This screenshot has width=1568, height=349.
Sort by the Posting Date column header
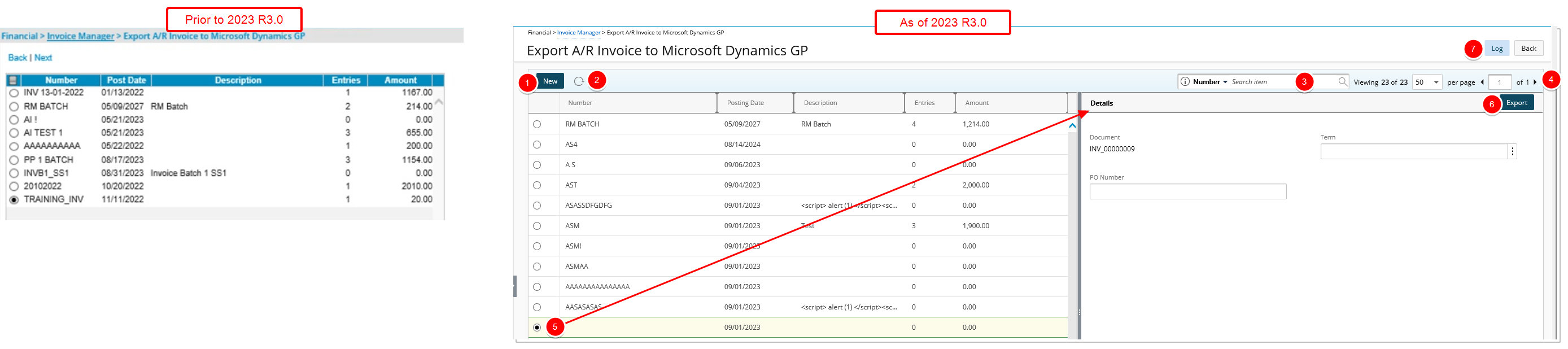coord(756,103)
